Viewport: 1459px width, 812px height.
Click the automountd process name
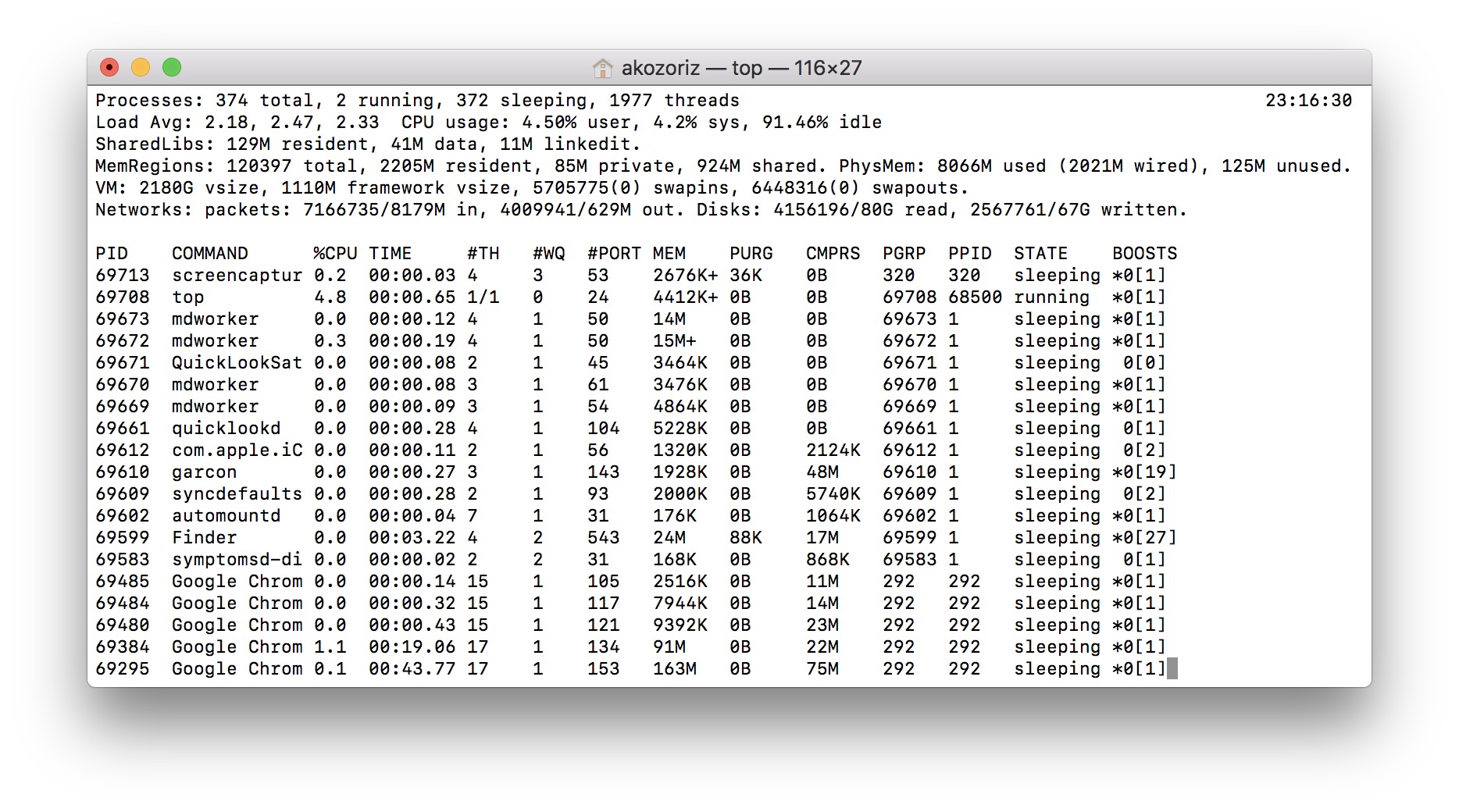coord(226,516)
